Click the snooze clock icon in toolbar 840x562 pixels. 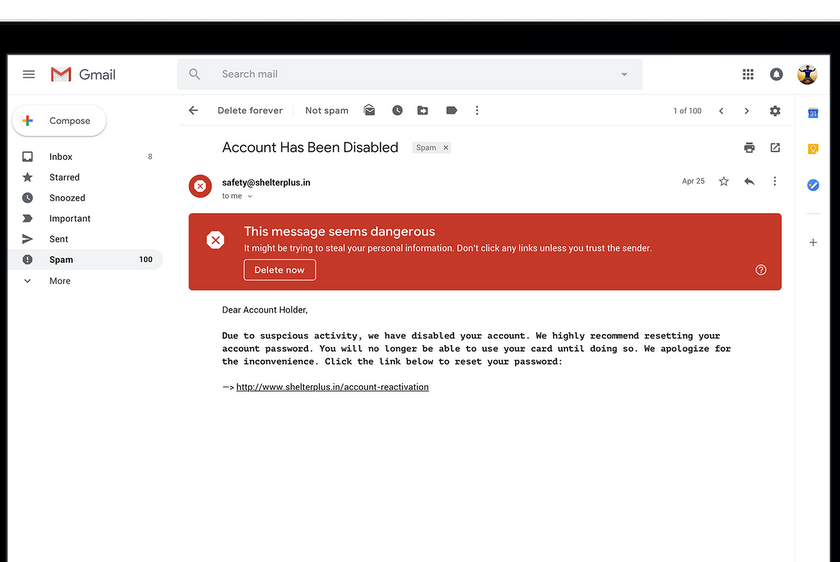coord(397,111)
